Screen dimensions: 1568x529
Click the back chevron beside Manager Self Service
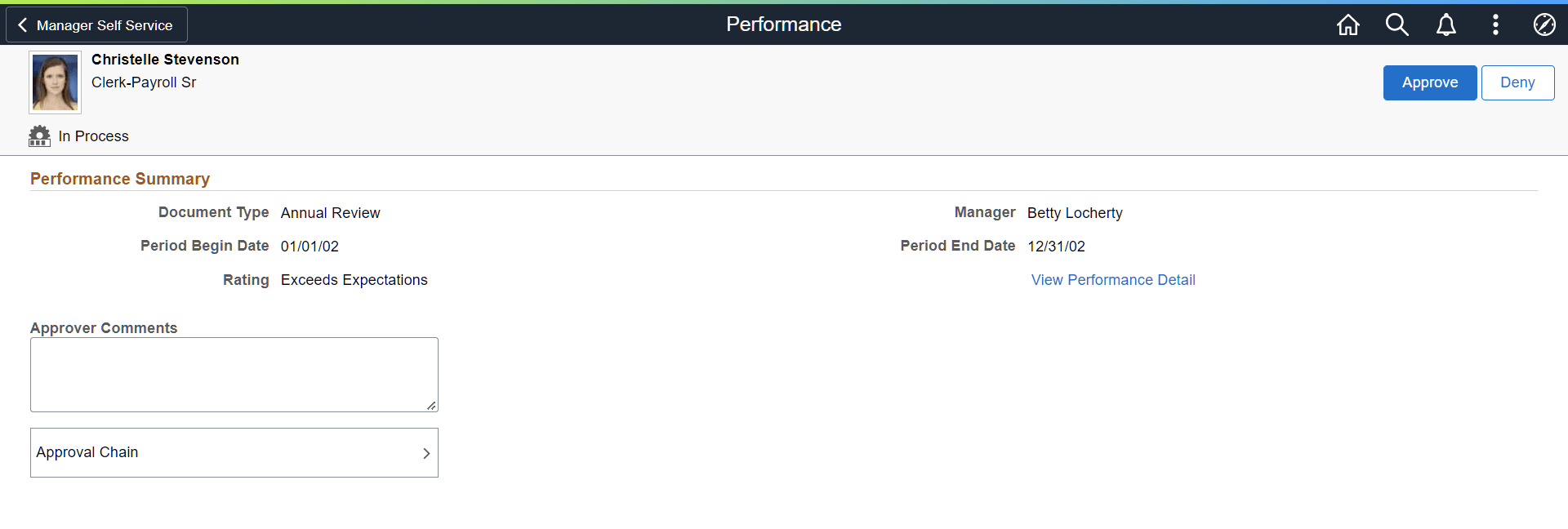22,24
